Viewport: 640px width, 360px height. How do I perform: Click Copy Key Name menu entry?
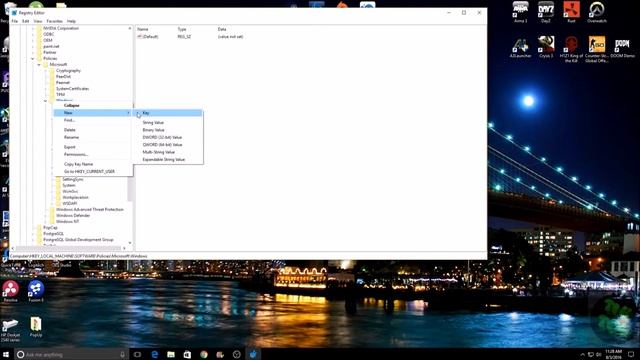[x=93, y=164]
